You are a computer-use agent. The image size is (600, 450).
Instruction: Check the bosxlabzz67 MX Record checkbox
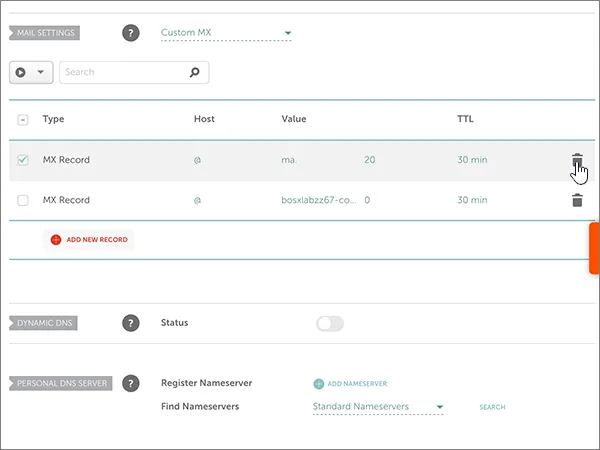pos(23,200)
